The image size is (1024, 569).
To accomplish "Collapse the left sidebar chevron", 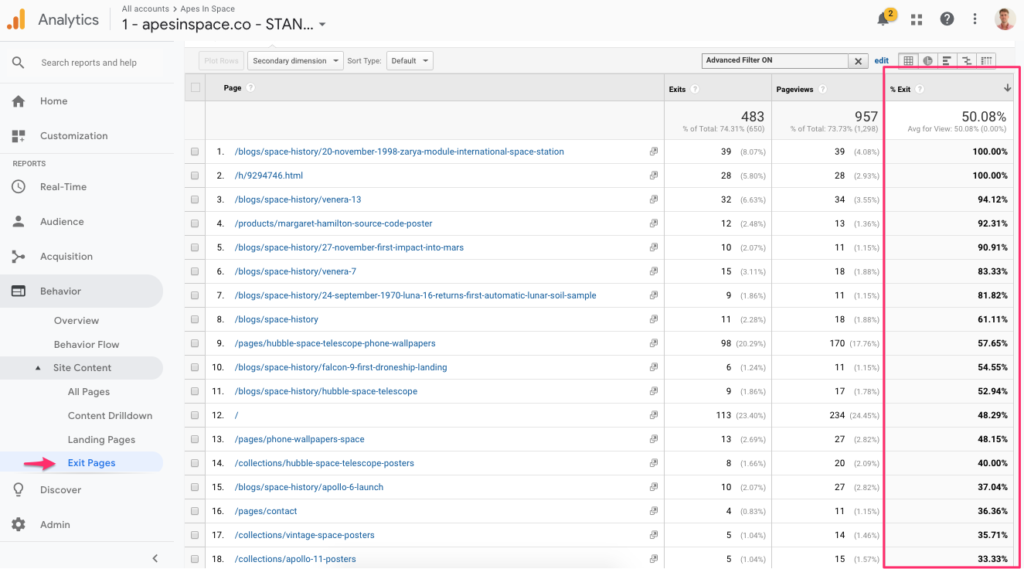I will click(155, 558).
